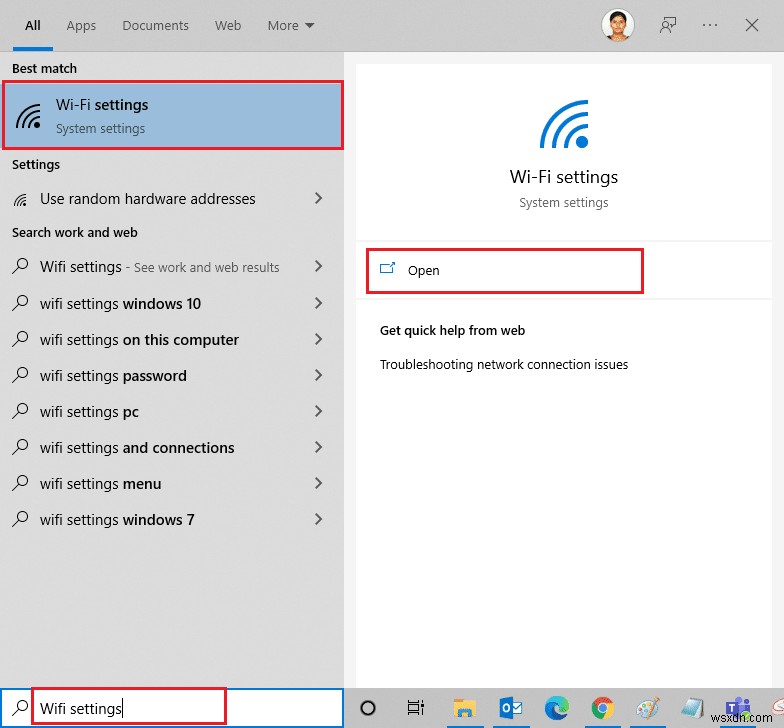Click the search box containing 'Wifi settings'
This screenshot has height=728, width=784.
[x=130, y=708]
